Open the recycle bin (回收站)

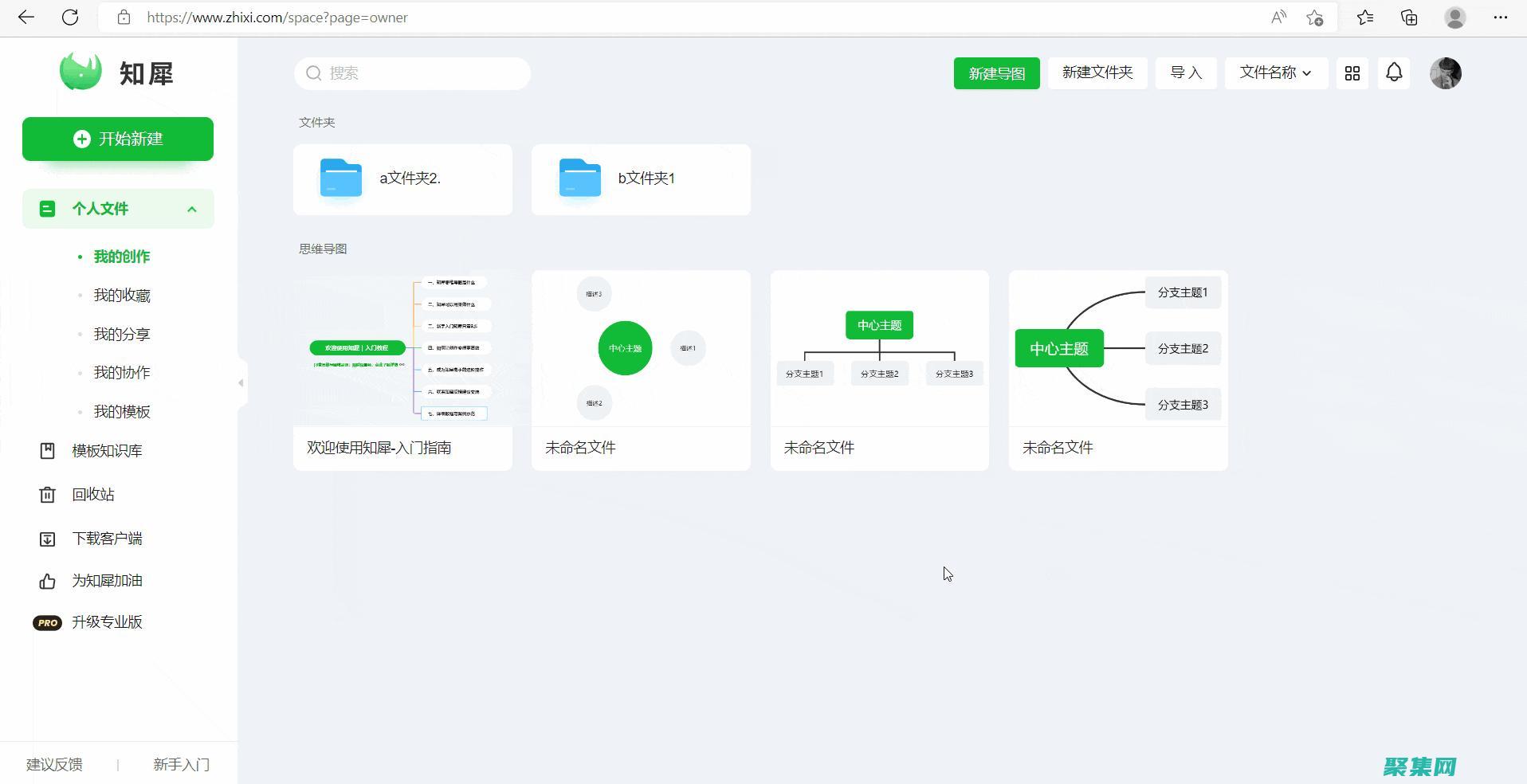(92, 495)
